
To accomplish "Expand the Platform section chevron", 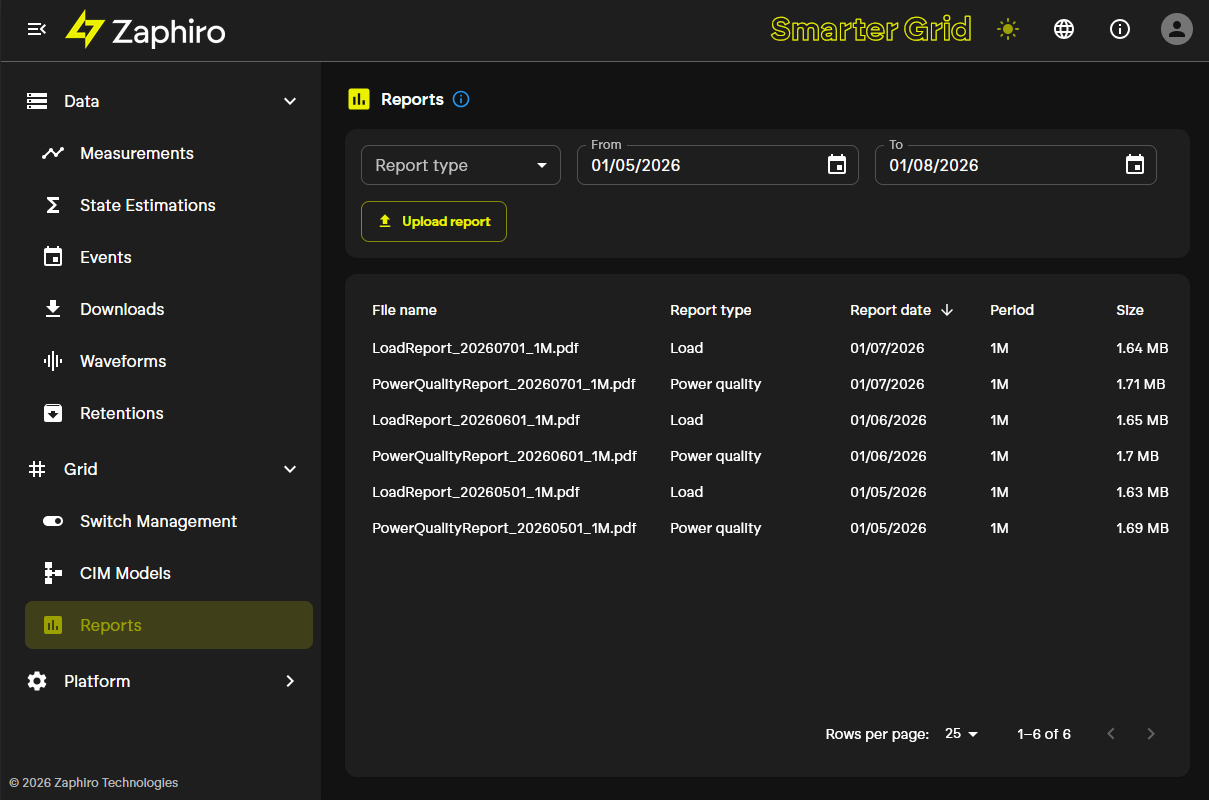I will (x=290, y=681).
